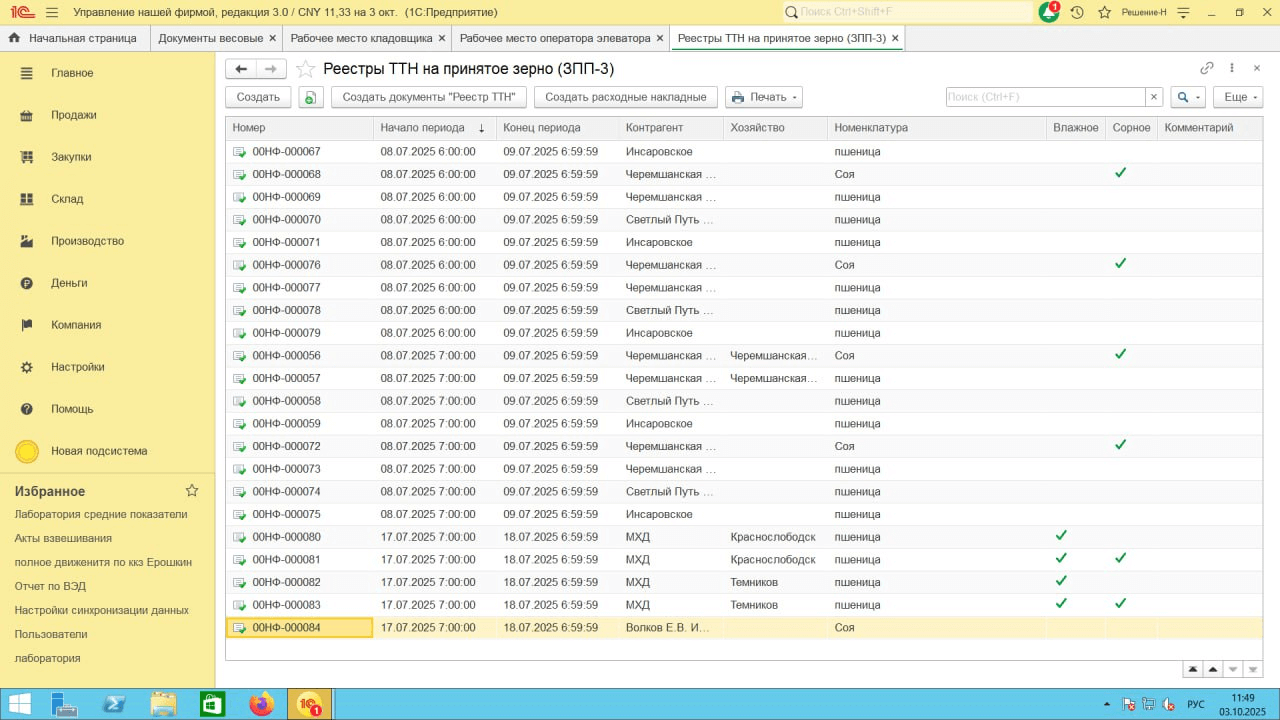
Task: Click the Создать button
Action: click(x=258, y=97)
